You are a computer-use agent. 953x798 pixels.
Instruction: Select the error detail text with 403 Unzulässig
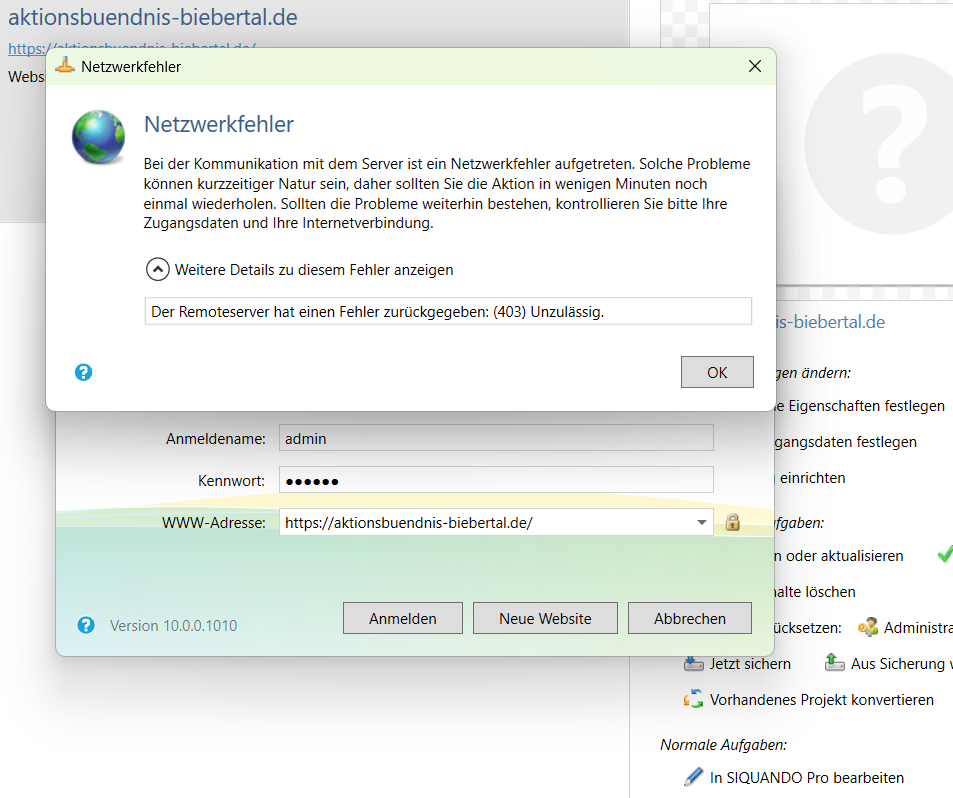coord(448,312)
